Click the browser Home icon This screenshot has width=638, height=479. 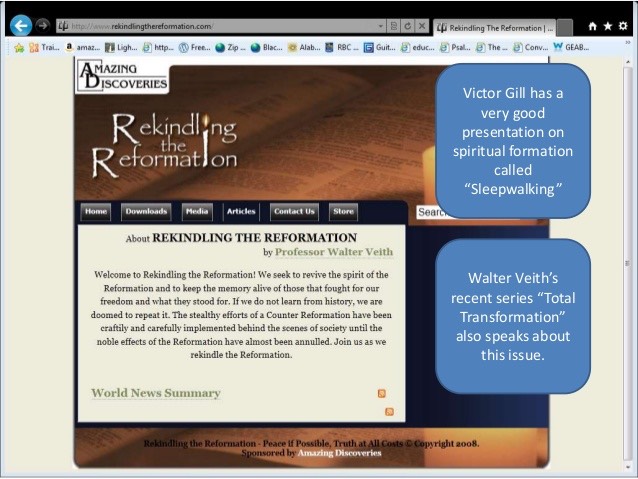(x=592, y=26)
